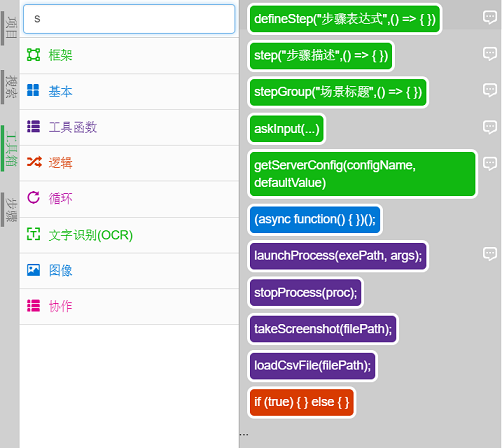502x448 pixels.
Task: Select the if (true) else block
Action: pos(301,402)
